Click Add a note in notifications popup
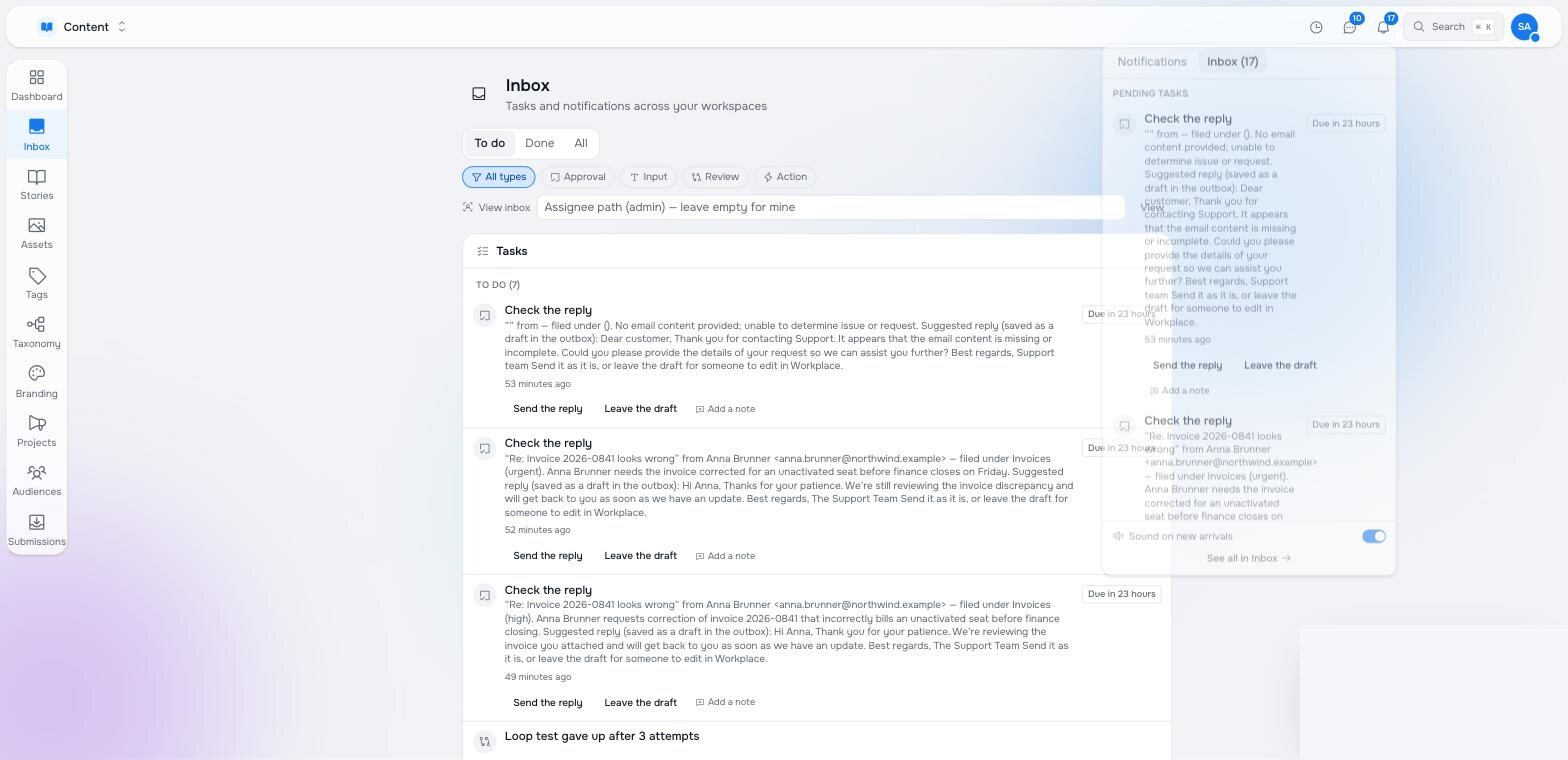 click(x=1179, y=391)
